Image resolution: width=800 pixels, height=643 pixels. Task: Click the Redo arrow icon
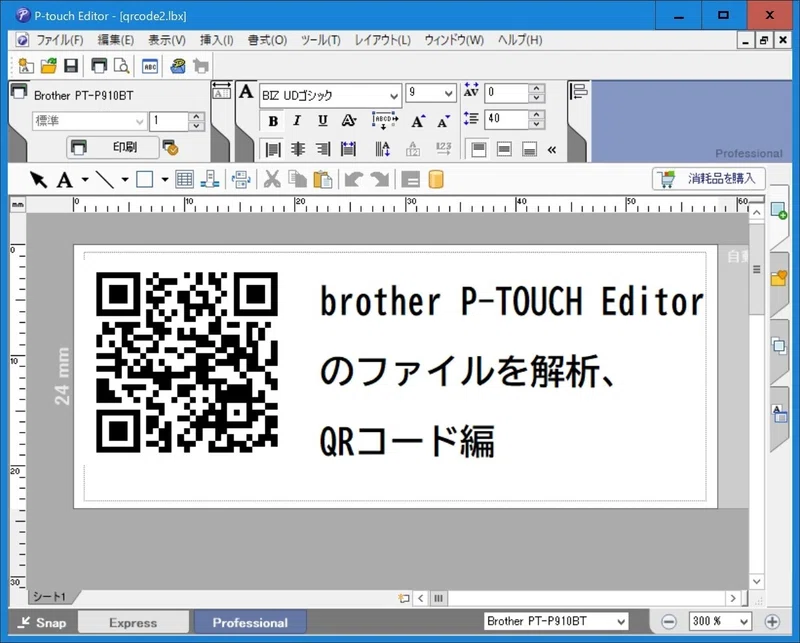[380, 180]
